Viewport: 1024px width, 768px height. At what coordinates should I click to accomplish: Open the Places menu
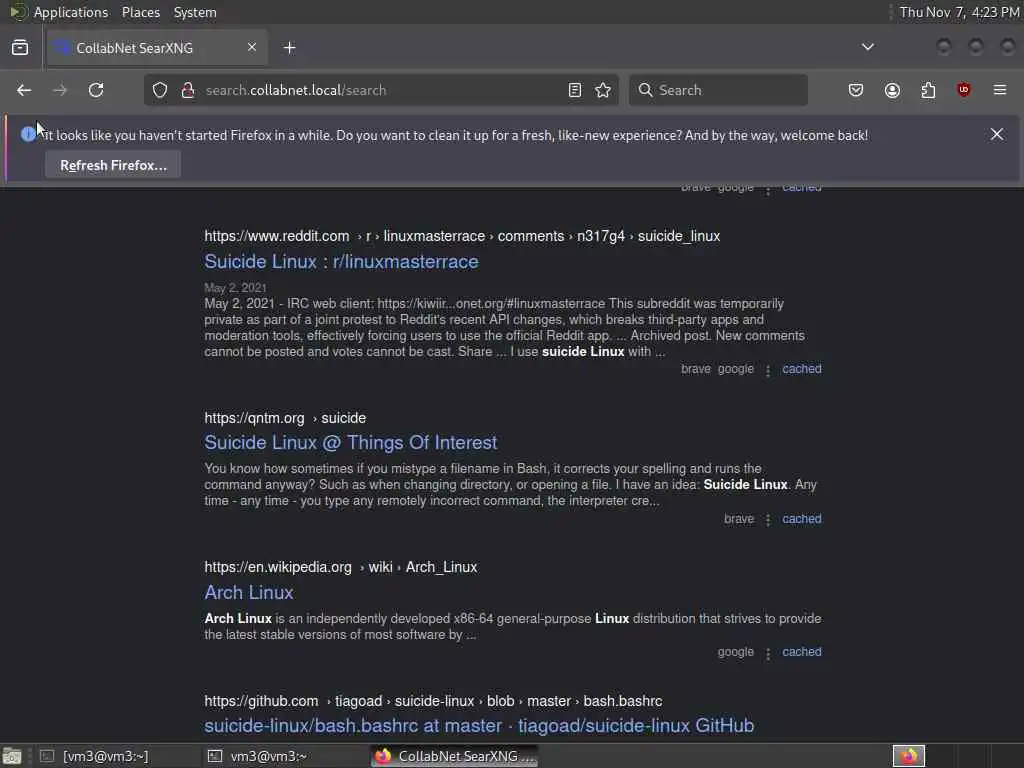140,12
